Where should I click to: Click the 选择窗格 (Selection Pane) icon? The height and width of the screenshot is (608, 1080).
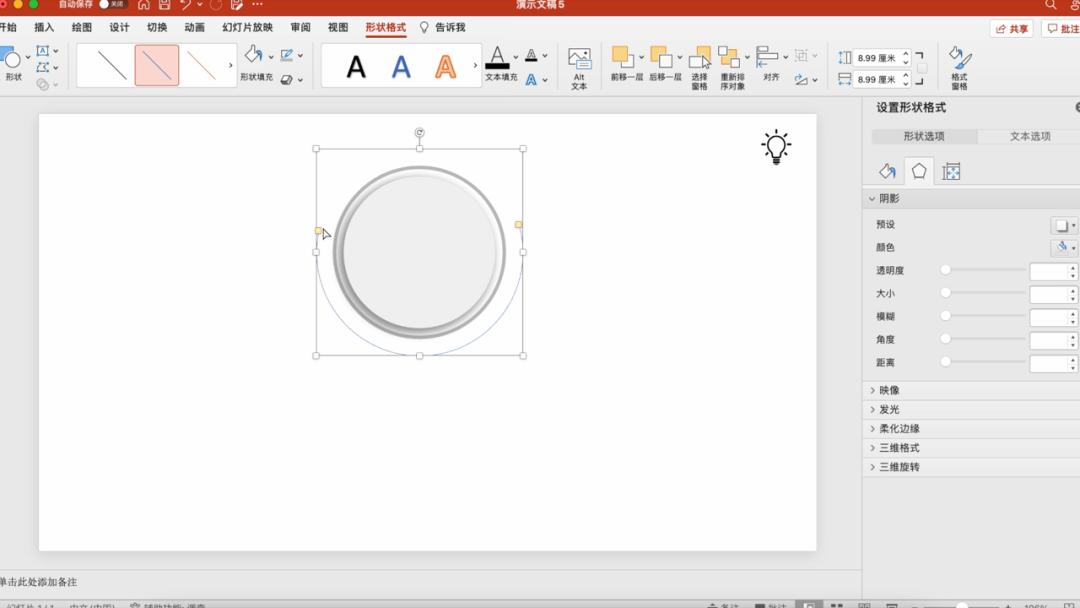[699, 65]
